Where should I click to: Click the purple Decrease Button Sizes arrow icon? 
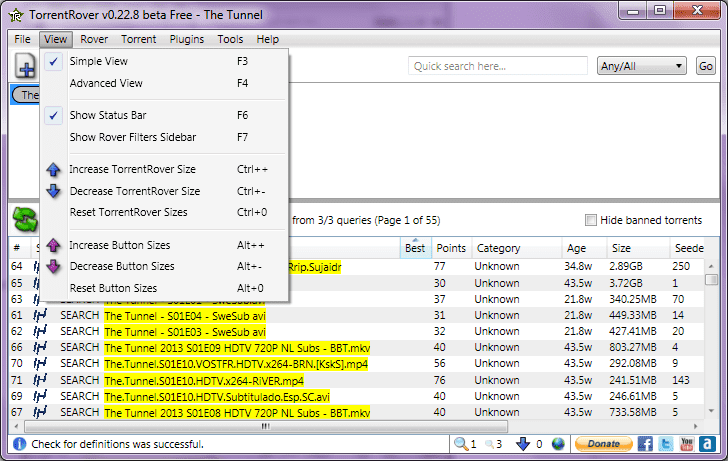pos(53,266)
